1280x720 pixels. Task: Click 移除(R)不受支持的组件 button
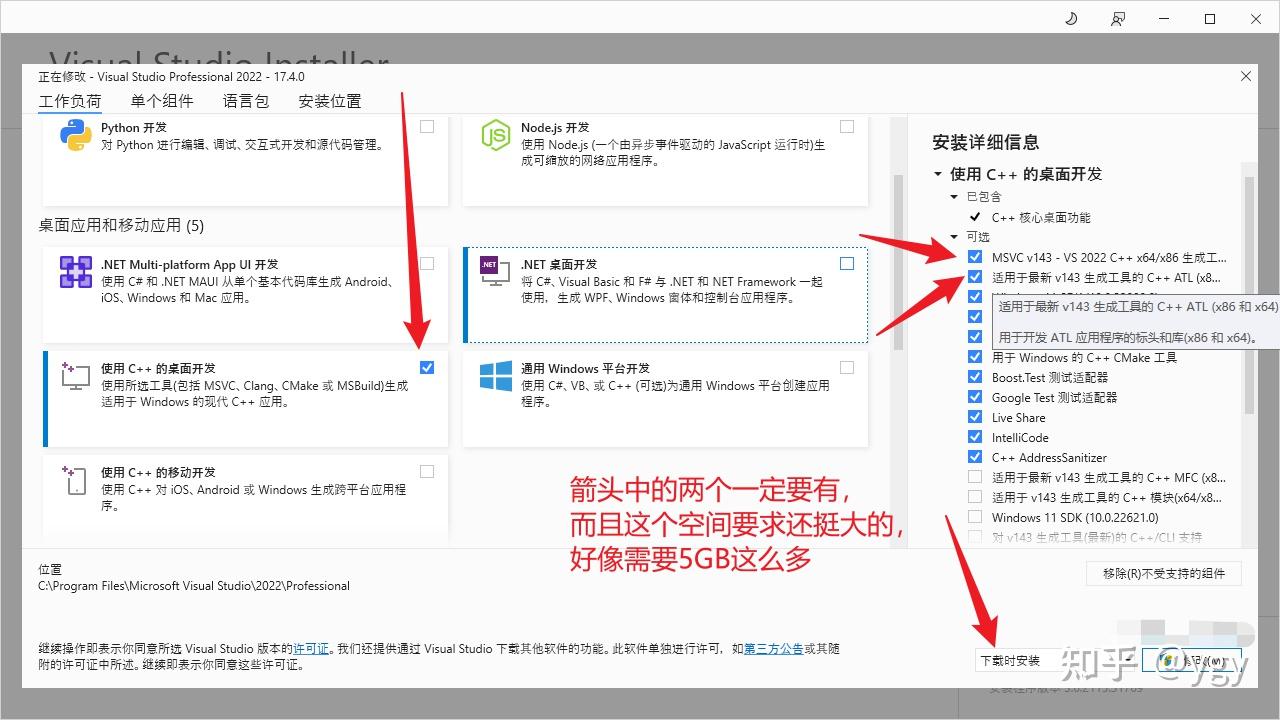[x=1164, y=573]
